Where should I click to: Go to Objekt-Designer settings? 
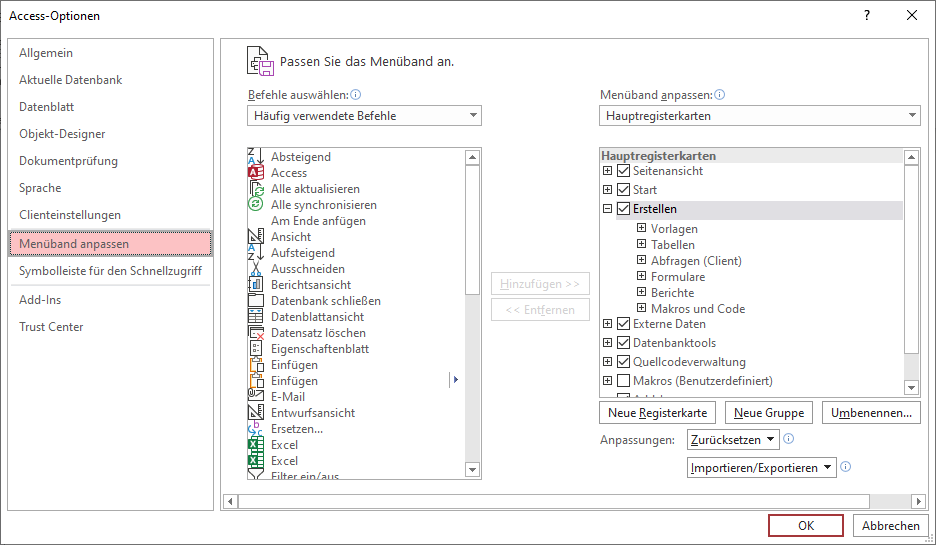click(110, 134)
